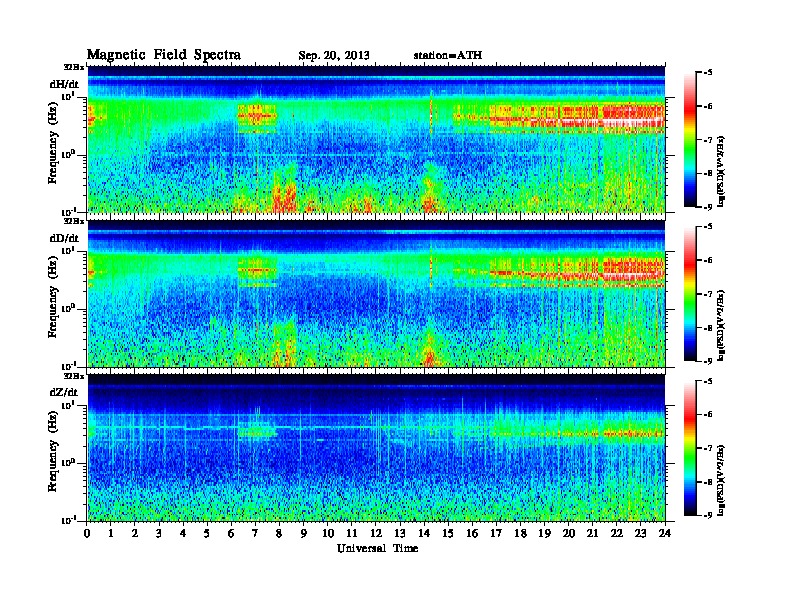Click the hour 17 tick label
This screenshot has height=612, width=792.
click(497, 533)
